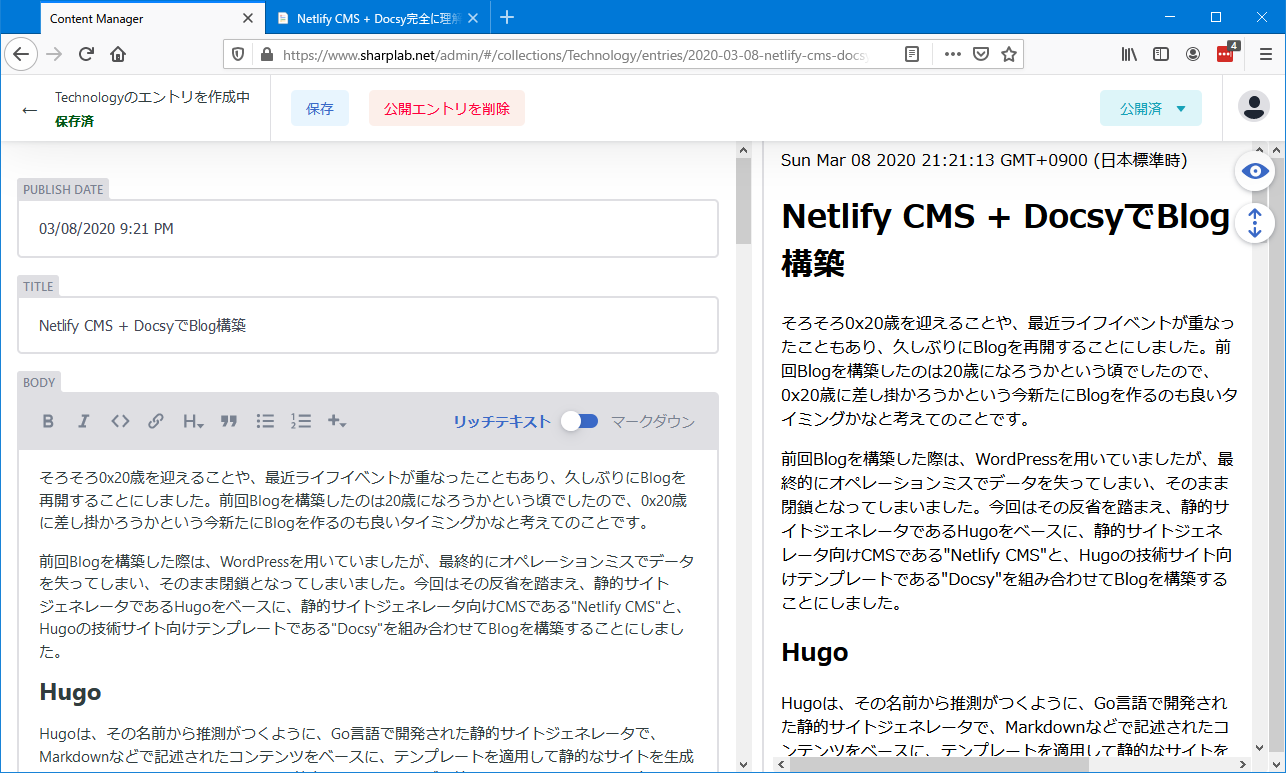1286x773 pixels.
Task: Click the editor scrollbar up arrow
Action: [744, 150]
